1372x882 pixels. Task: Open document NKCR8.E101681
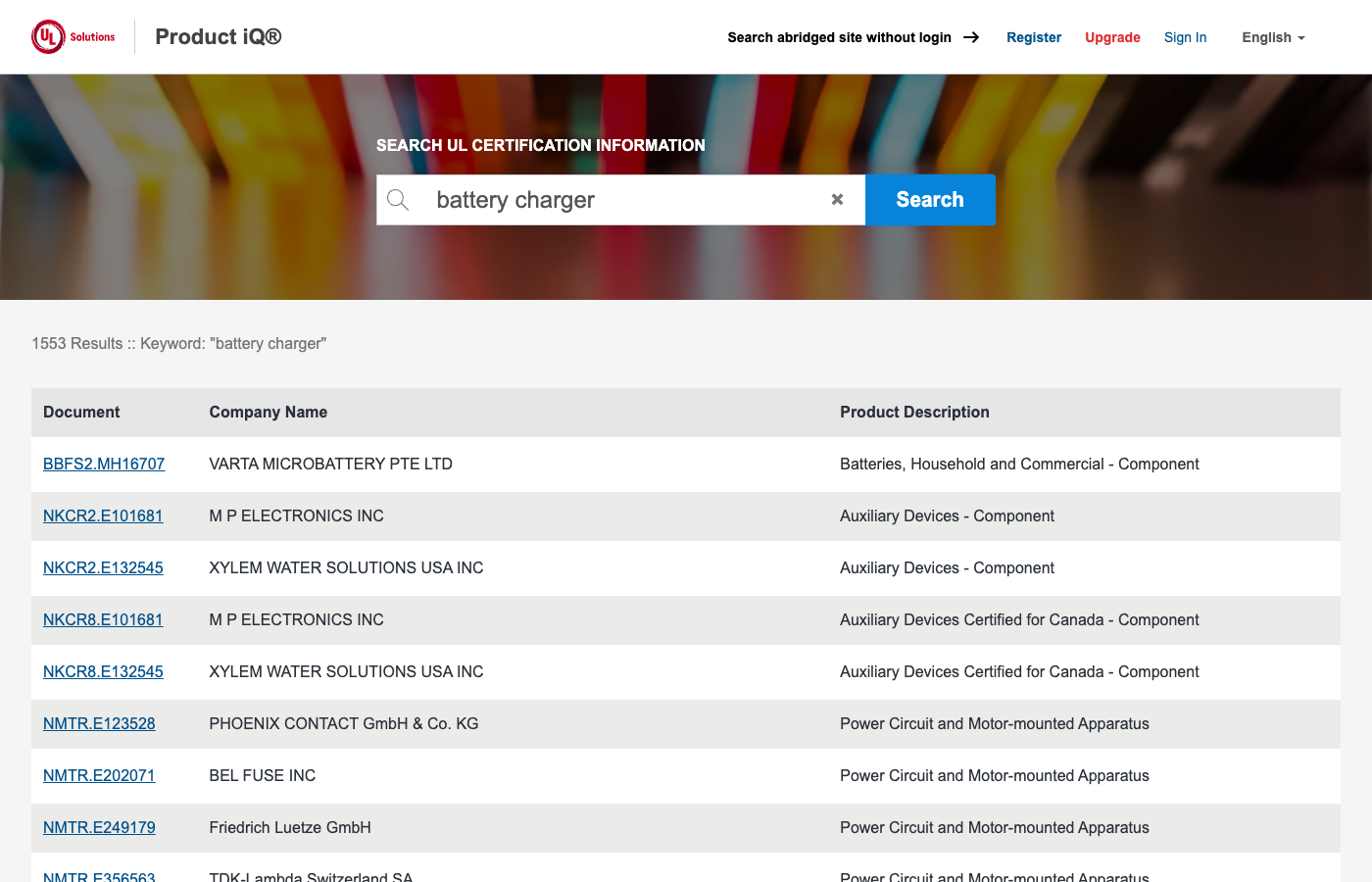[x=103, y=619]
